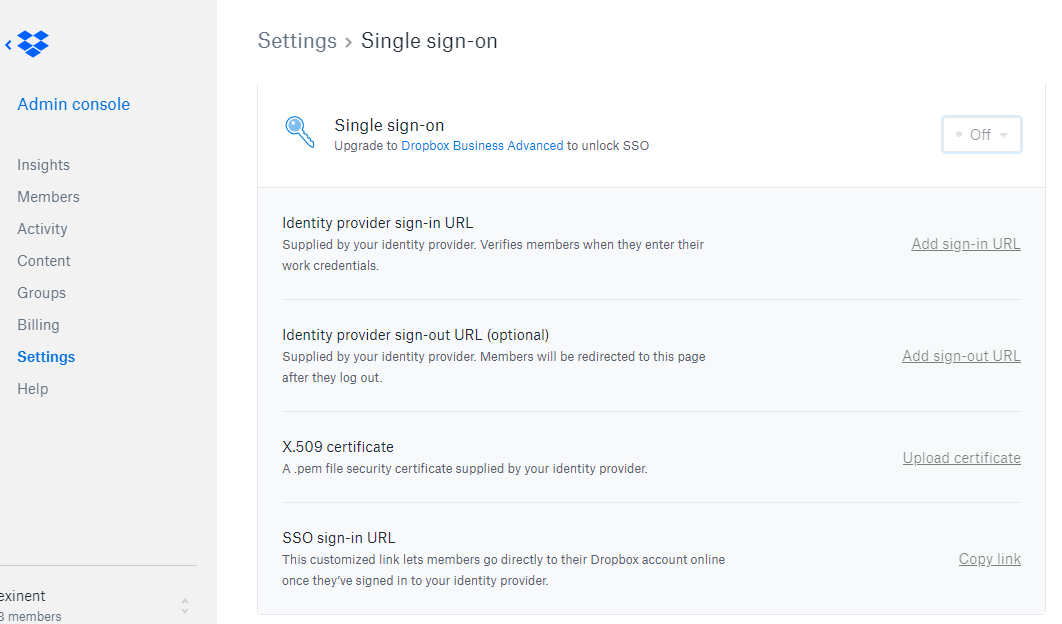This screenshot has width=1062, height=624.
Task: Select Activity in the sidebar
Action: click(42, 229)
